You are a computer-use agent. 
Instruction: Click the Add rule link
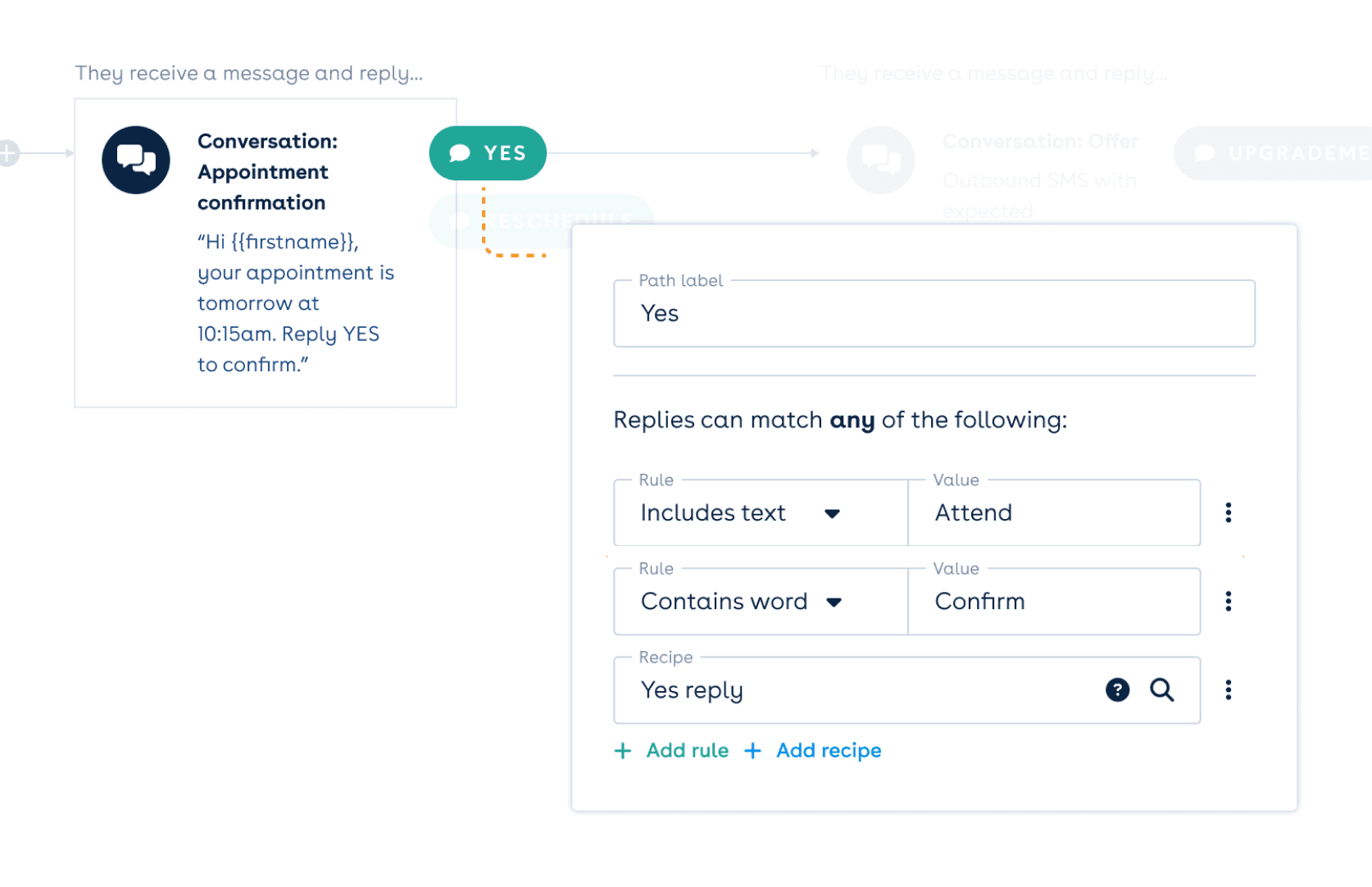(687, 751)
